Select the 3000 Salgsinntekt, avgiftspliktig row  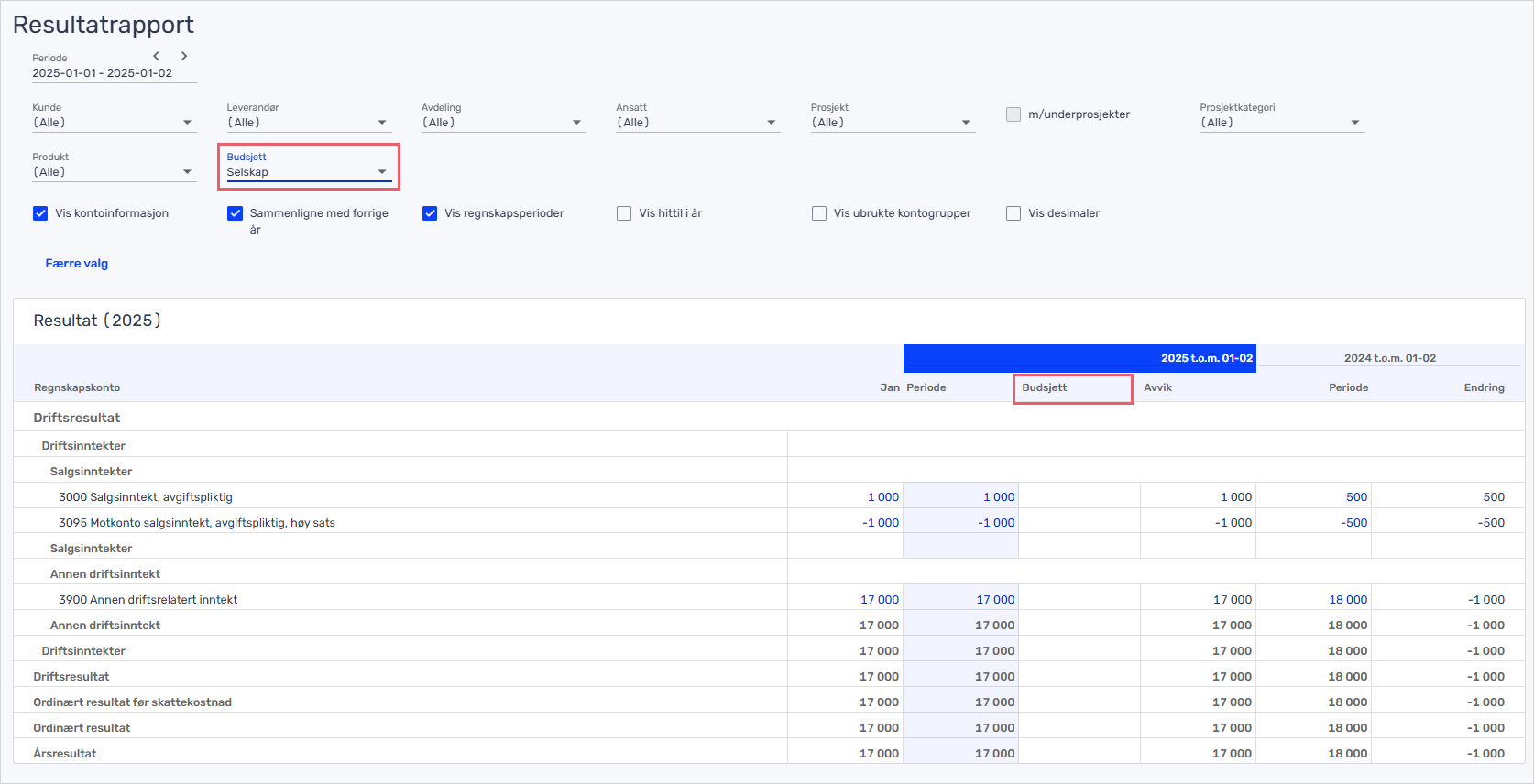(770, 496)
